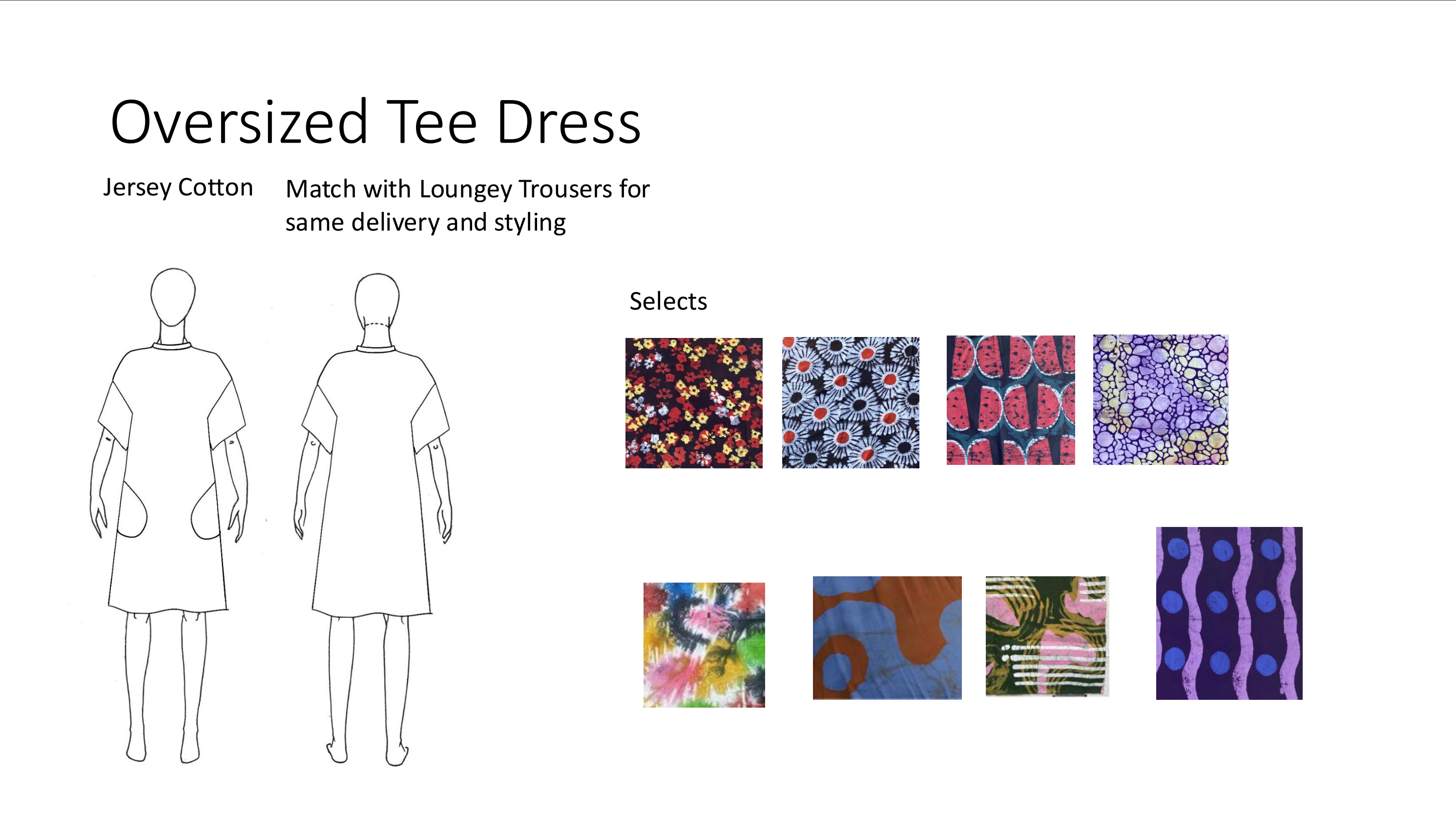Image resolution: width=1456 pixels, height=819 pixels.
Task: Pick the red and yellow floral fabric swatch
Action: 693,403
